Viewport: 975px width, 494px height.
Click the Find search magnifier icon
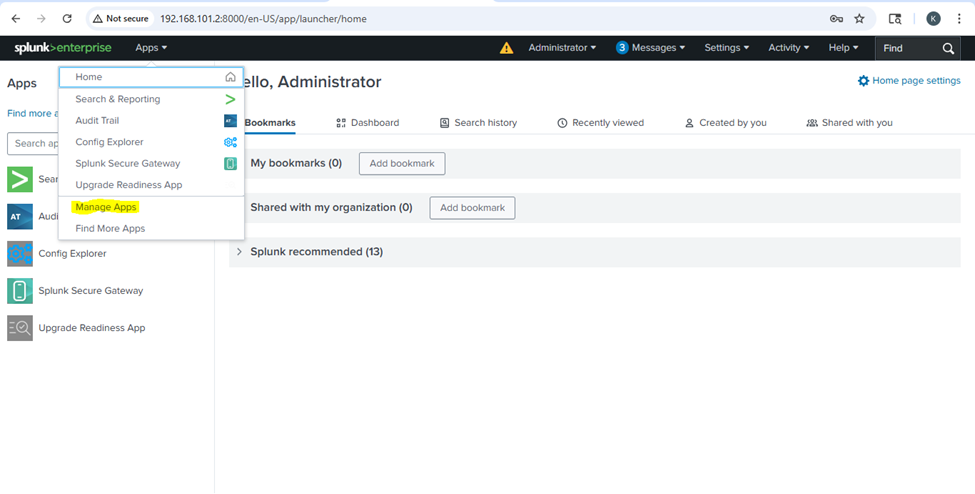(948, 49)
